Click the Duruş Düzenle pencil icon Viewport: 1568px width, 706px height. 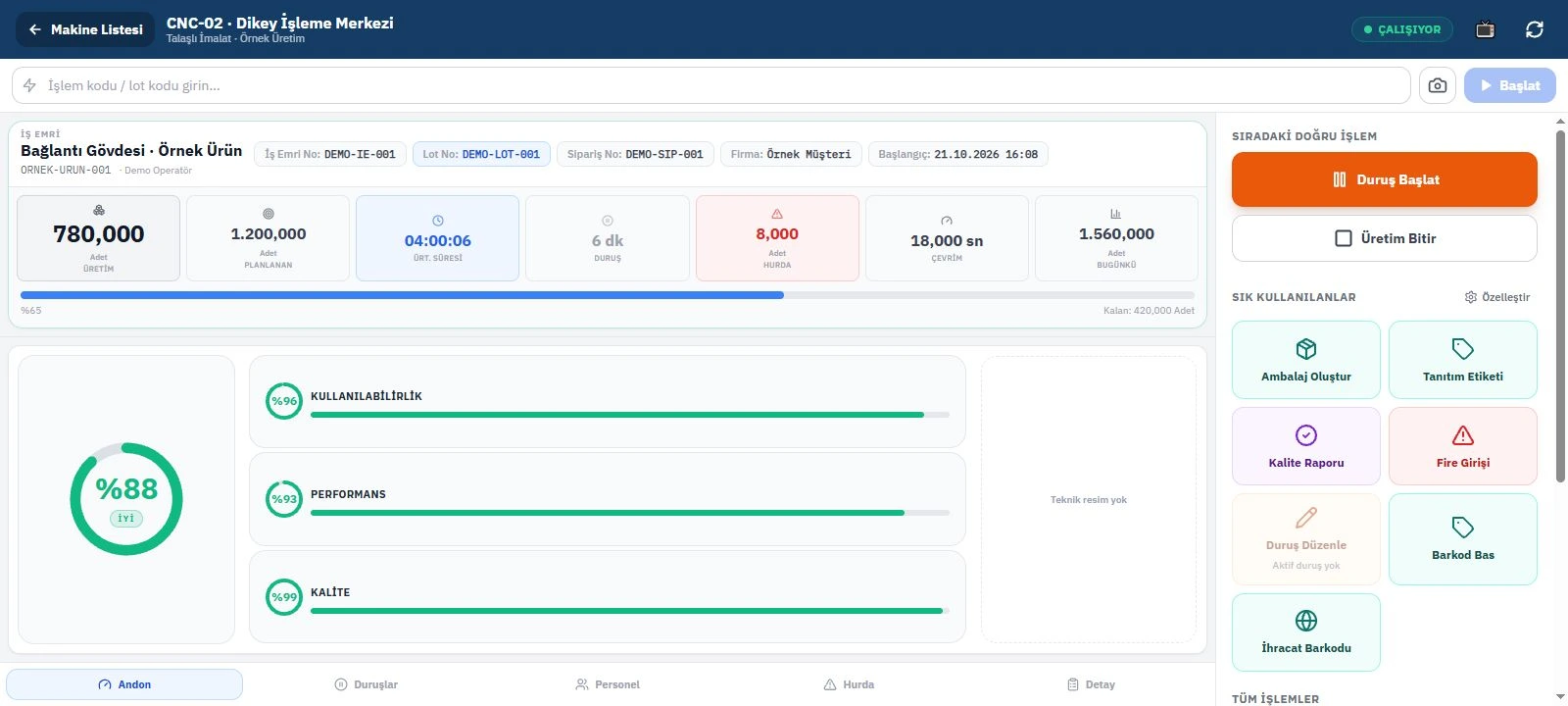click(1306, 518)
